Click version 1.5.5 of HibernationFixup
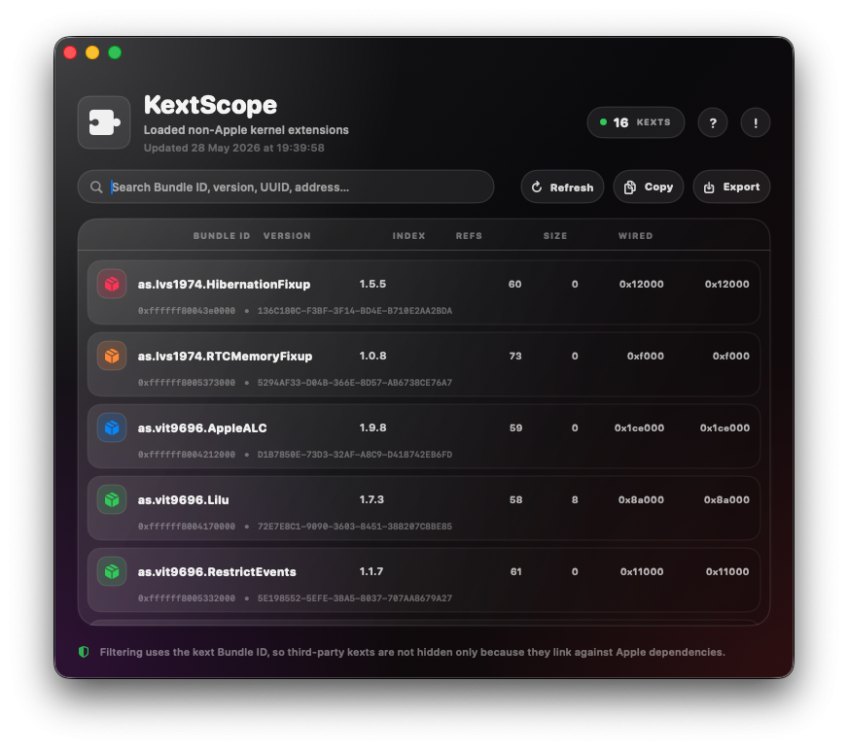The height and width of the screenshot is (750, 848). (x=373, y=284)
